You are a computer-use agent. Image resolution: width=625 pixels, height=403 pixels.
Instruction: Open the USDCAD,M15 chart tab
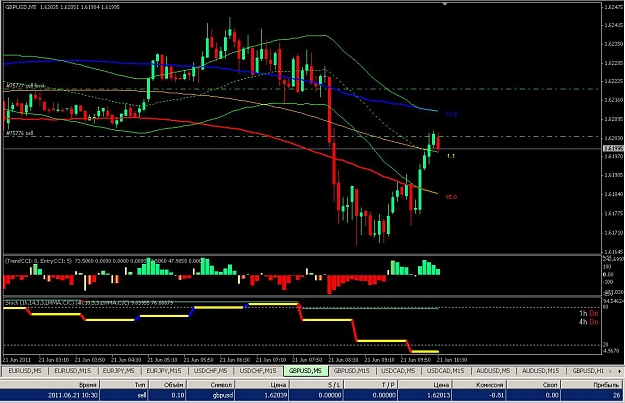(x=446, y=371)
